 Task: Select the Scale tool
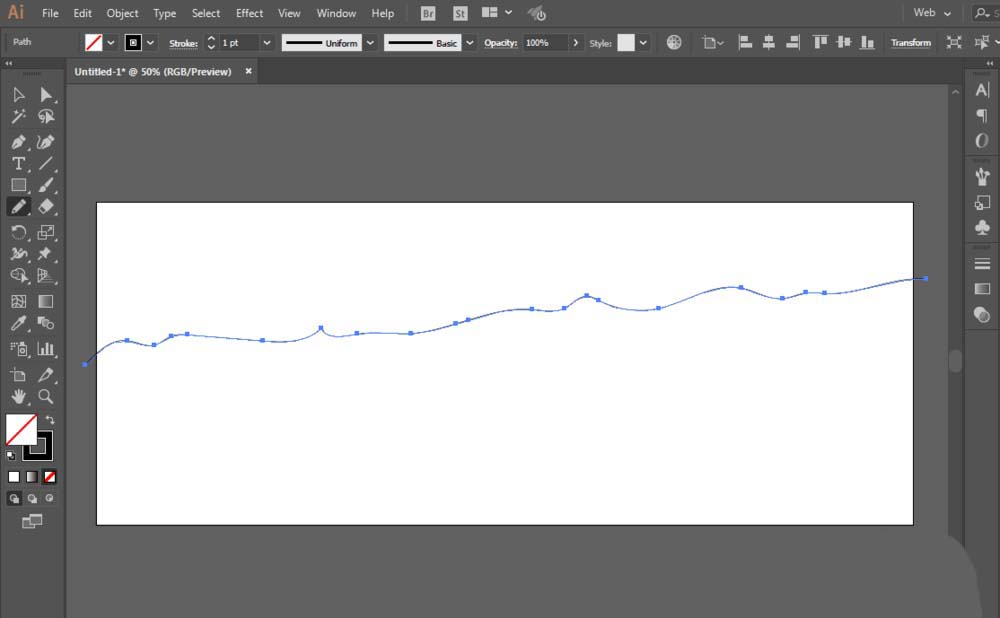46,232
